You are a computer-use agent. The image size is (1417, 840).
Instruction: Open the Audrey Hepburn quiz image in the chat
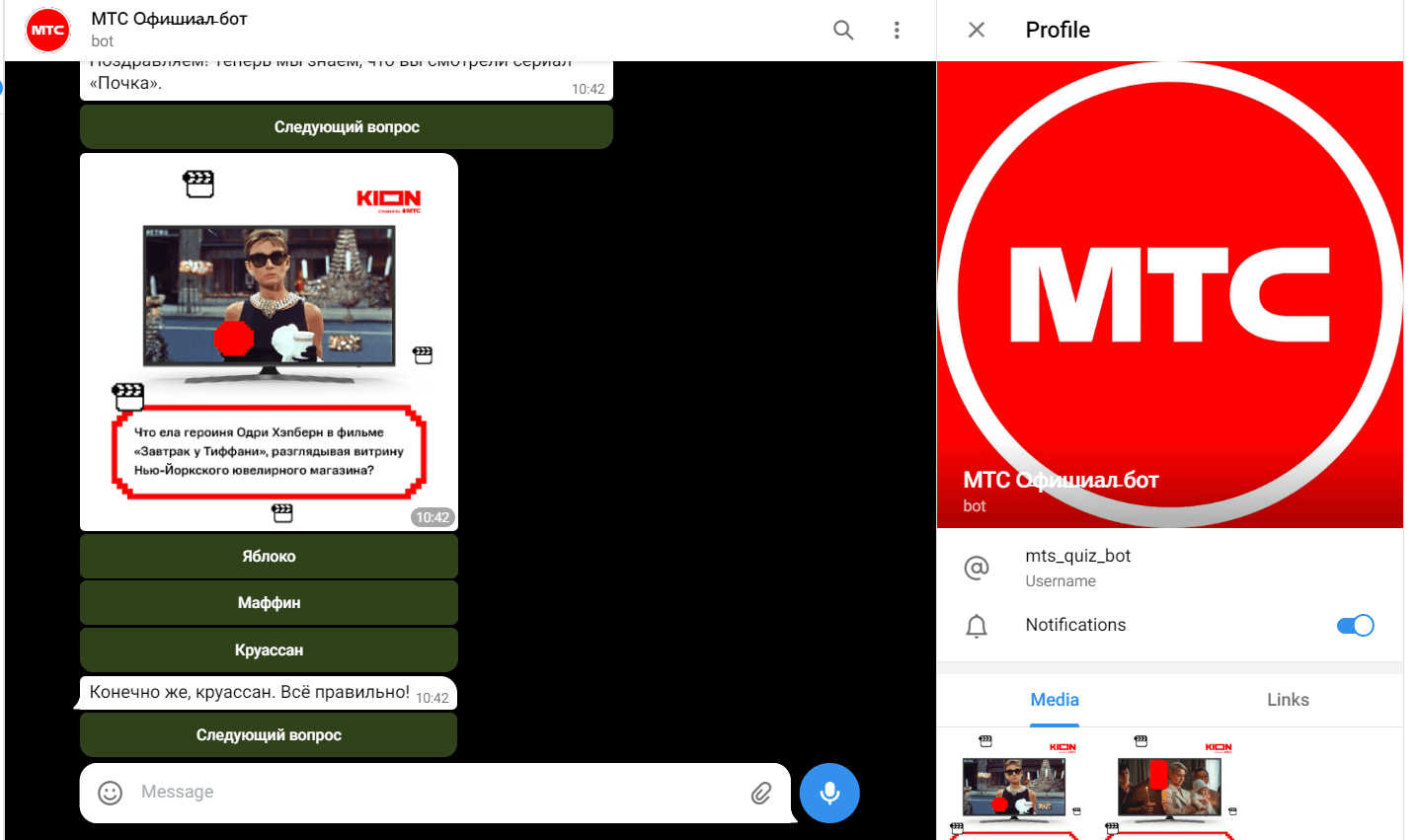269,342
